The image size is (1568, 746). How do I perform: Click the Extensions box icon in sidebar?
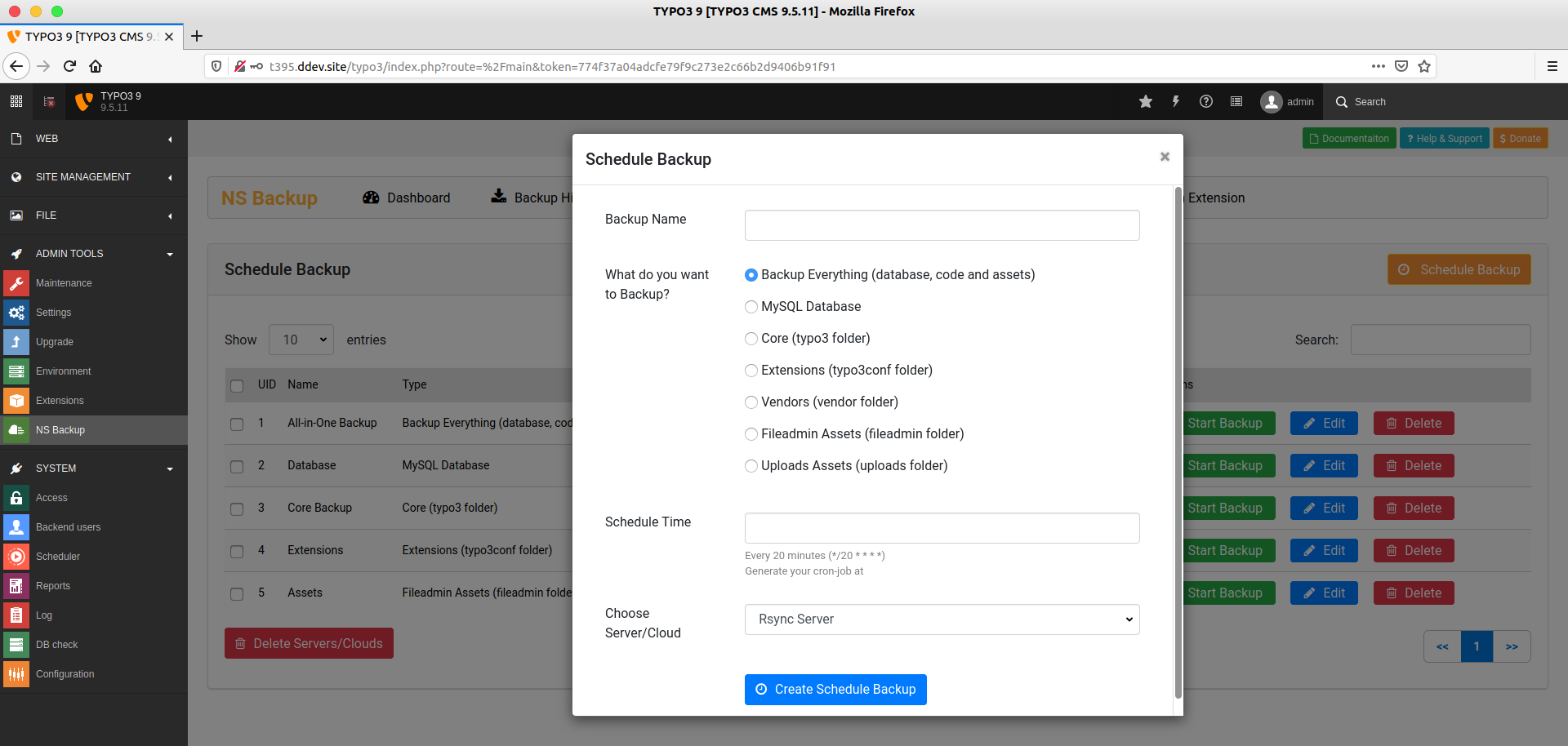(16, 401)
